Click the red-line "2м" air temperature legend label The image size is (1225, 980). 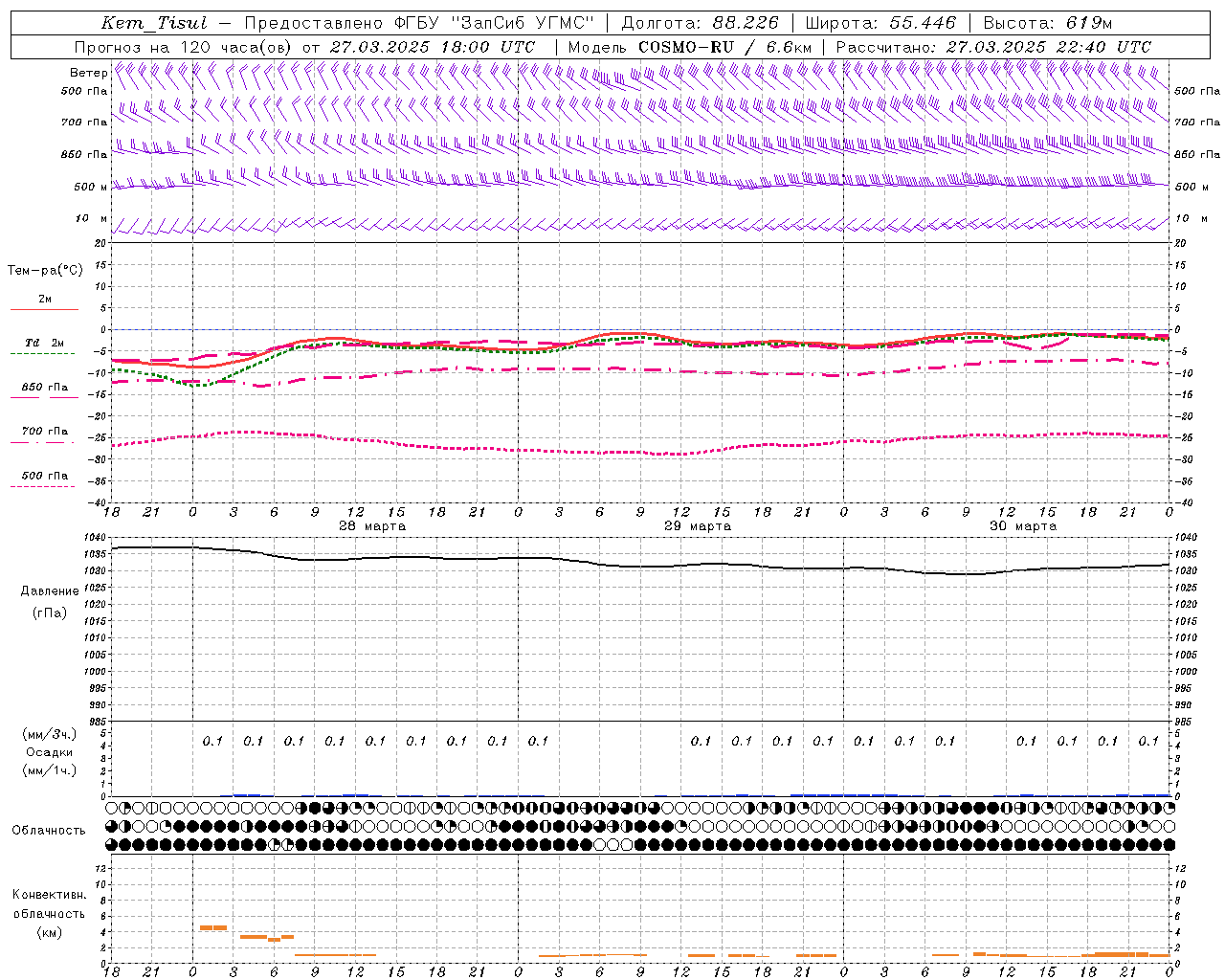click(45, 300)
